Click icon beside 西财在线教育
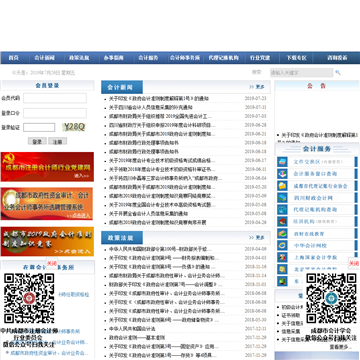The height and width of the screenshot is (360, 360). (282, 234)
